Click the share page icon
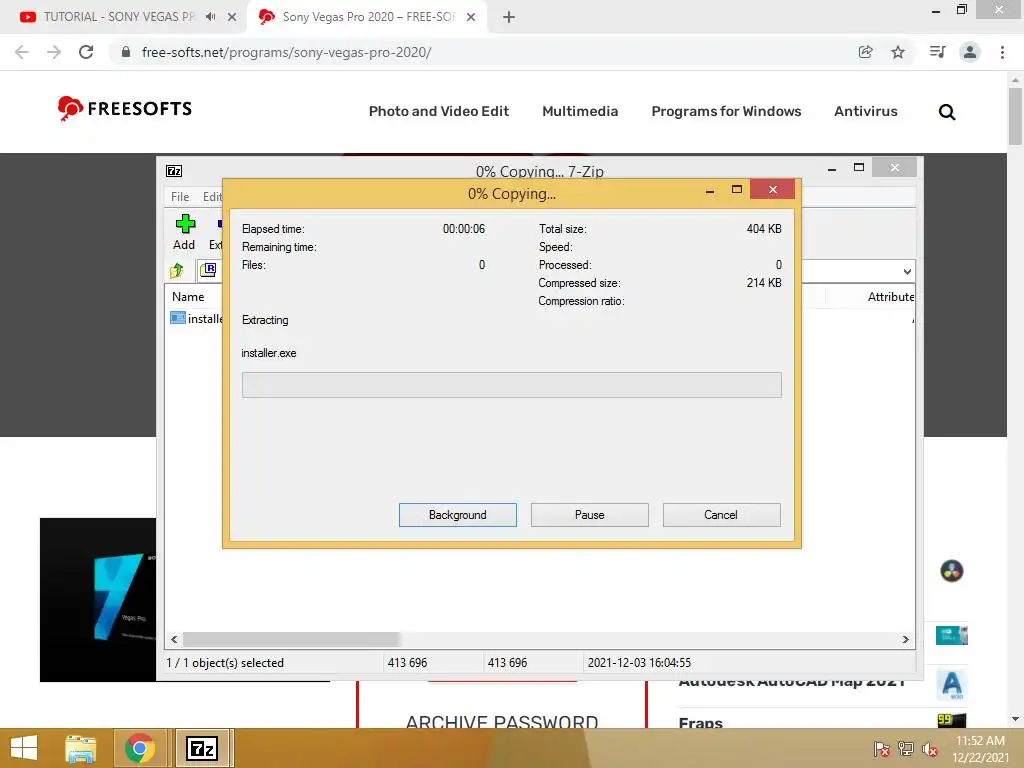 [x=865, y=52]
